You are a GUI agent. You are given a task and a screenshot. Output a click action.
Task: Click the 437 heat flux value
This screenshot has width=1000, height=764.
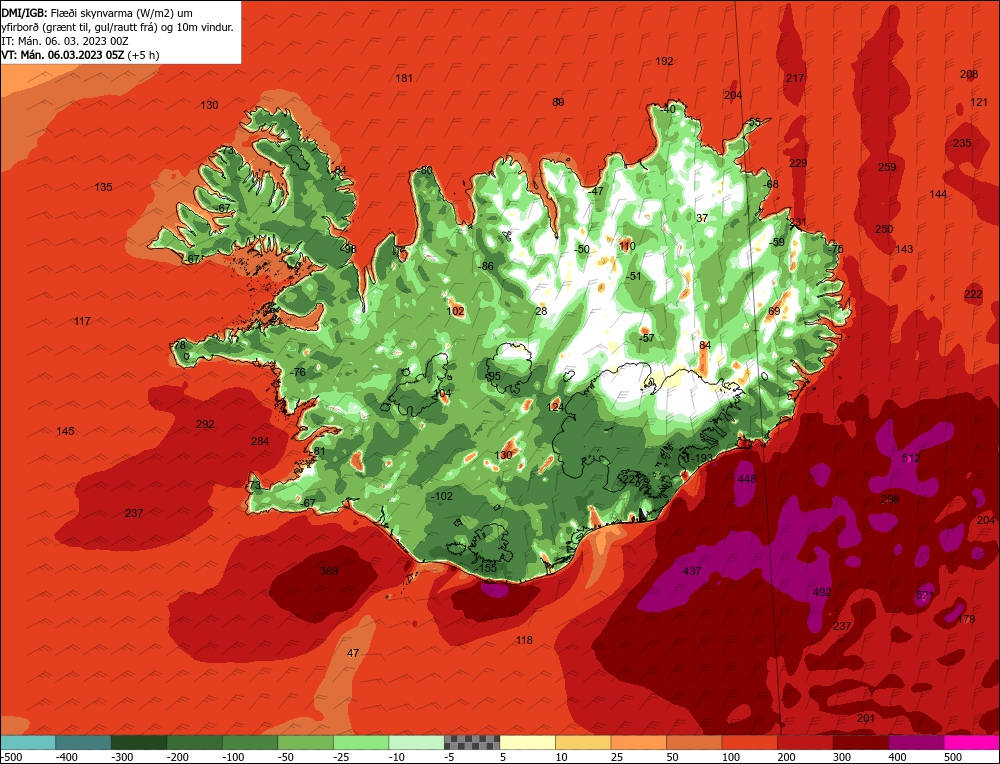pyautogui.click(x=692, y=571)
